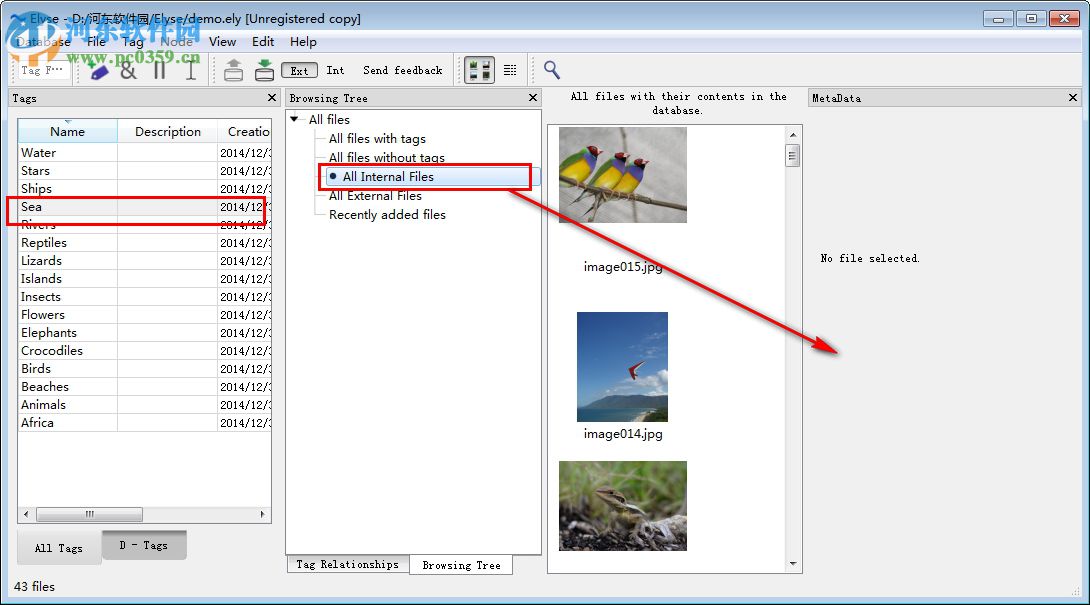The image size is (1090, 605).
Task: Toggle the Ext files button
Action: [299, 70]
